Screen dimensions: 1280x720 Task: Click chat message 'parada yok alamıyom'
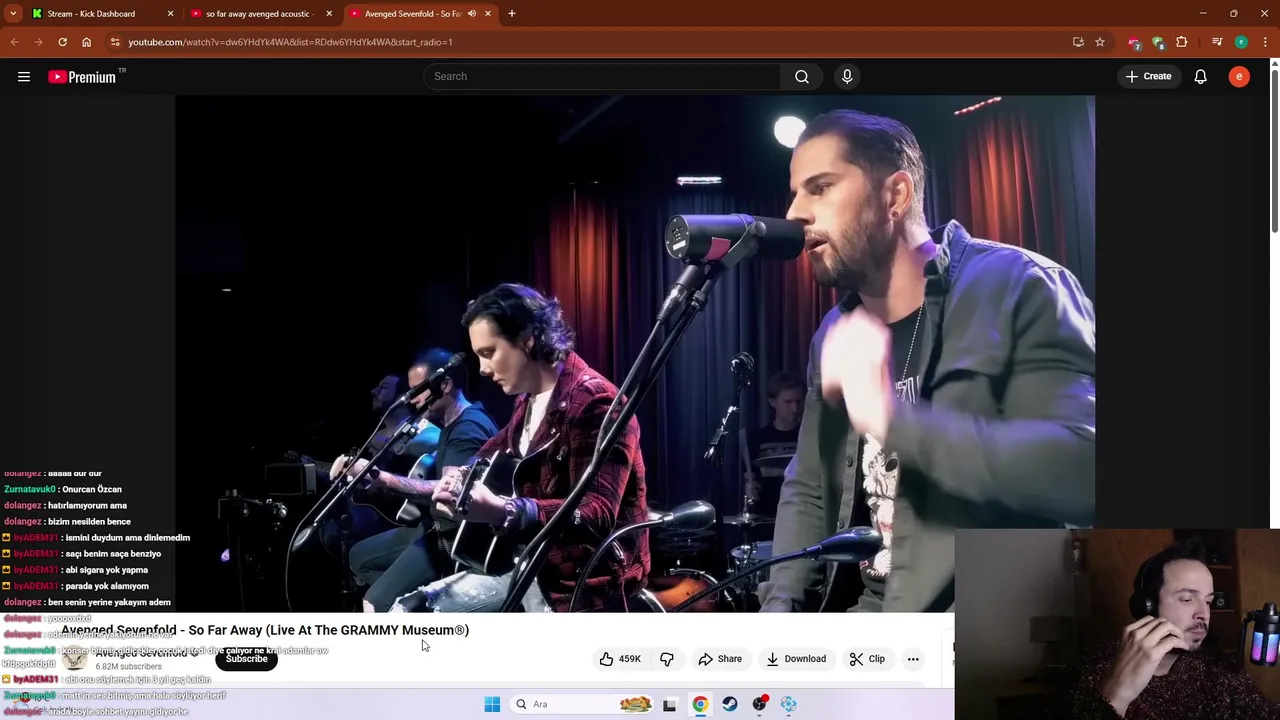point(106,586)
